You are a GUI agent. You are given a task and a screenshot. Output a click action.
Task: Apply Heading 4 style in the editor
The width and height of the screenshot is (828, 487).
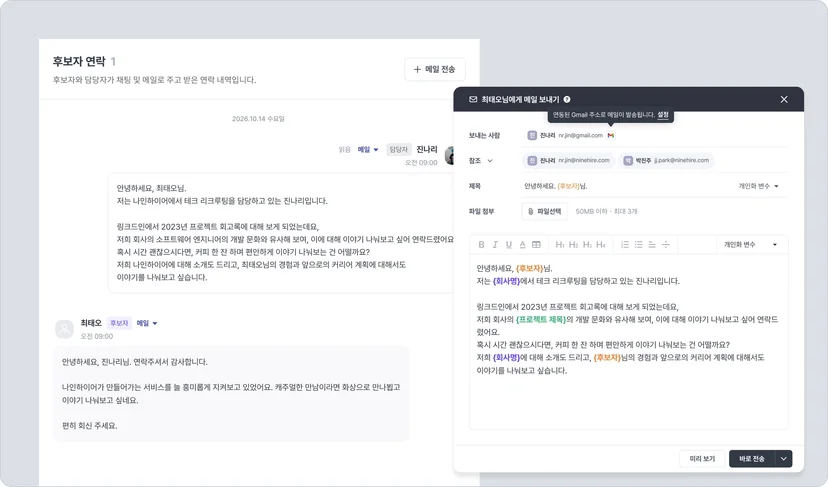point(601,245)
